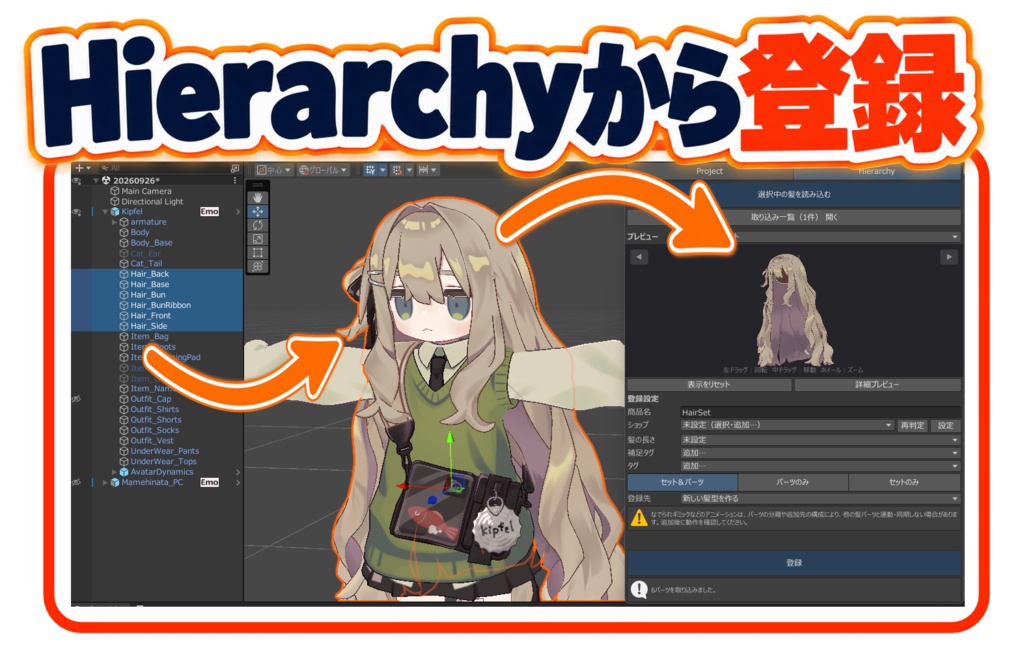Toggle hidden eye for Outfit_Cap
The height and width of the screenshot is (651, 1024).
77,399
